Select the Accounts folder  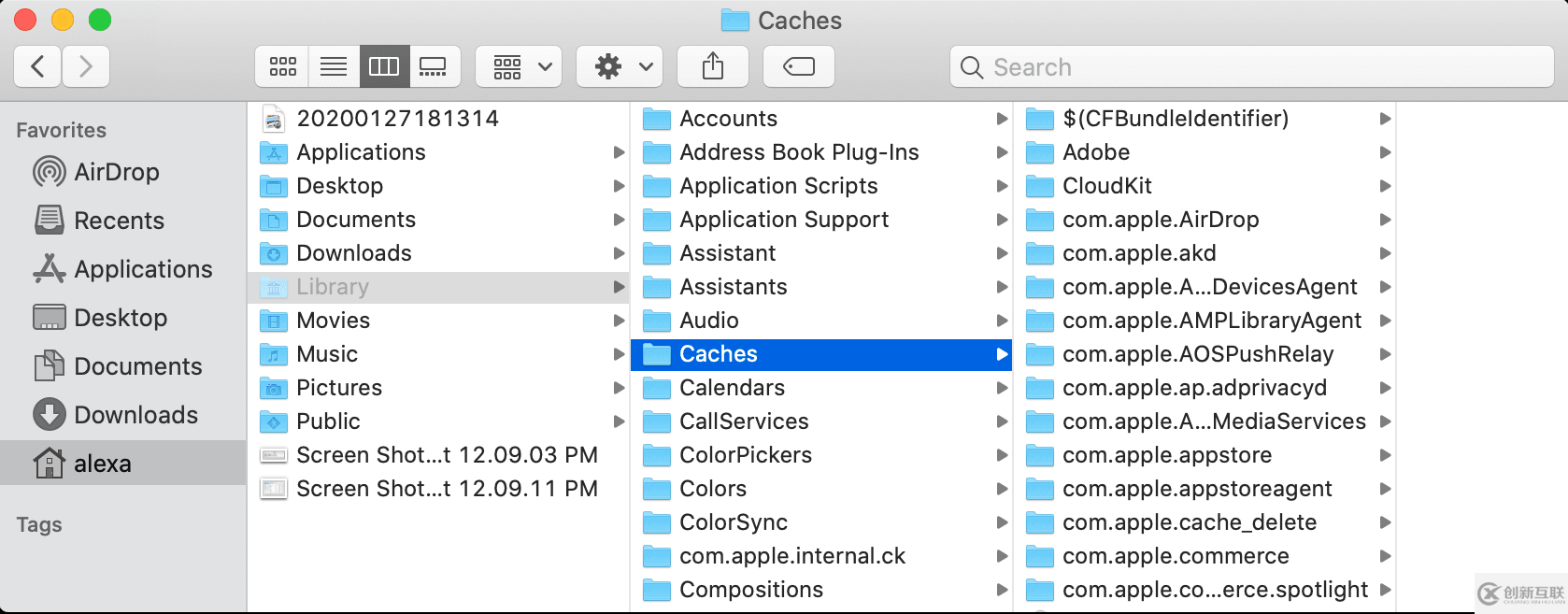click(822, 119)
